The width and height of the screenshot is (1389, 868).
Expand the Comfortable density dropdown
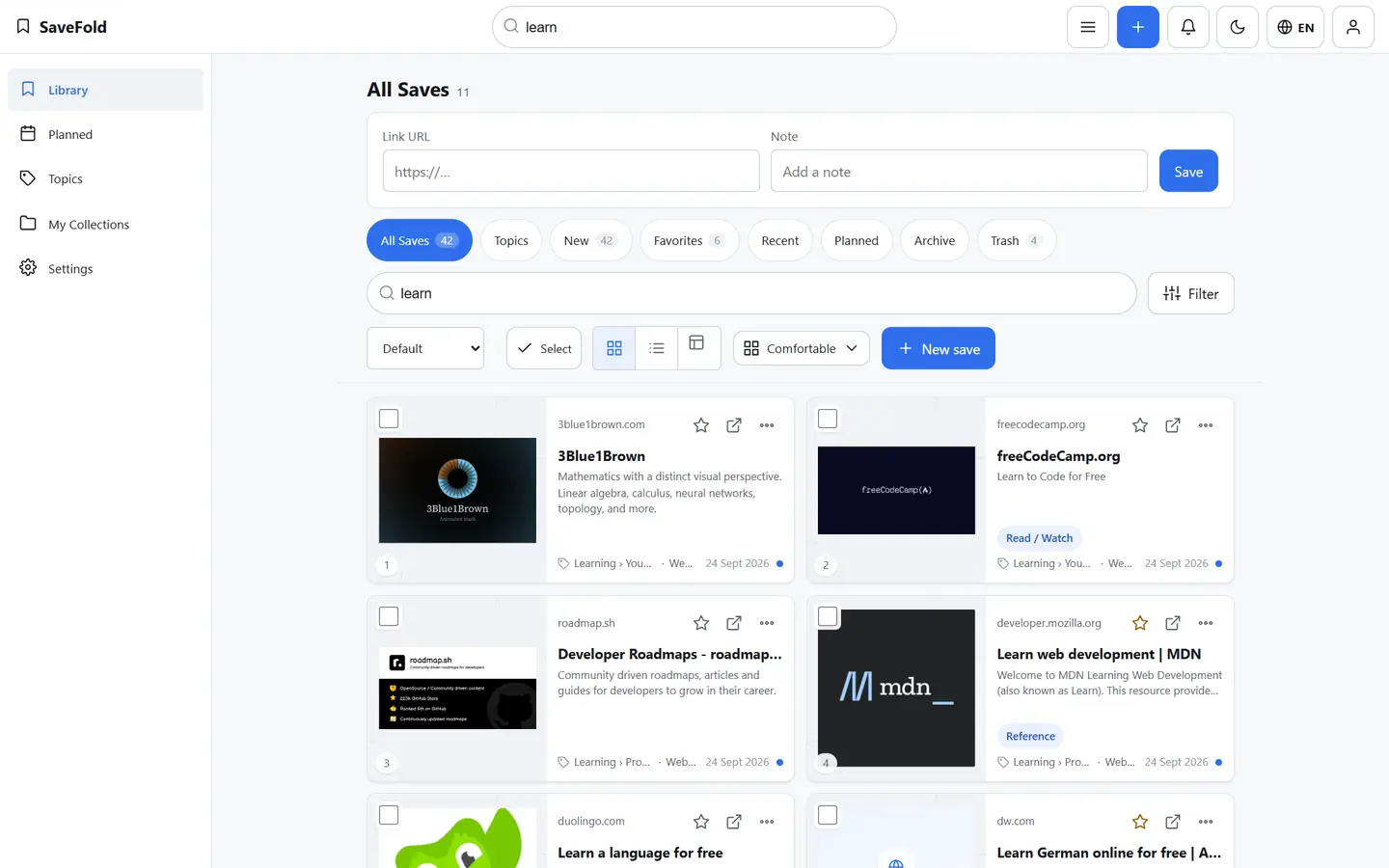(x=802, y=348)
